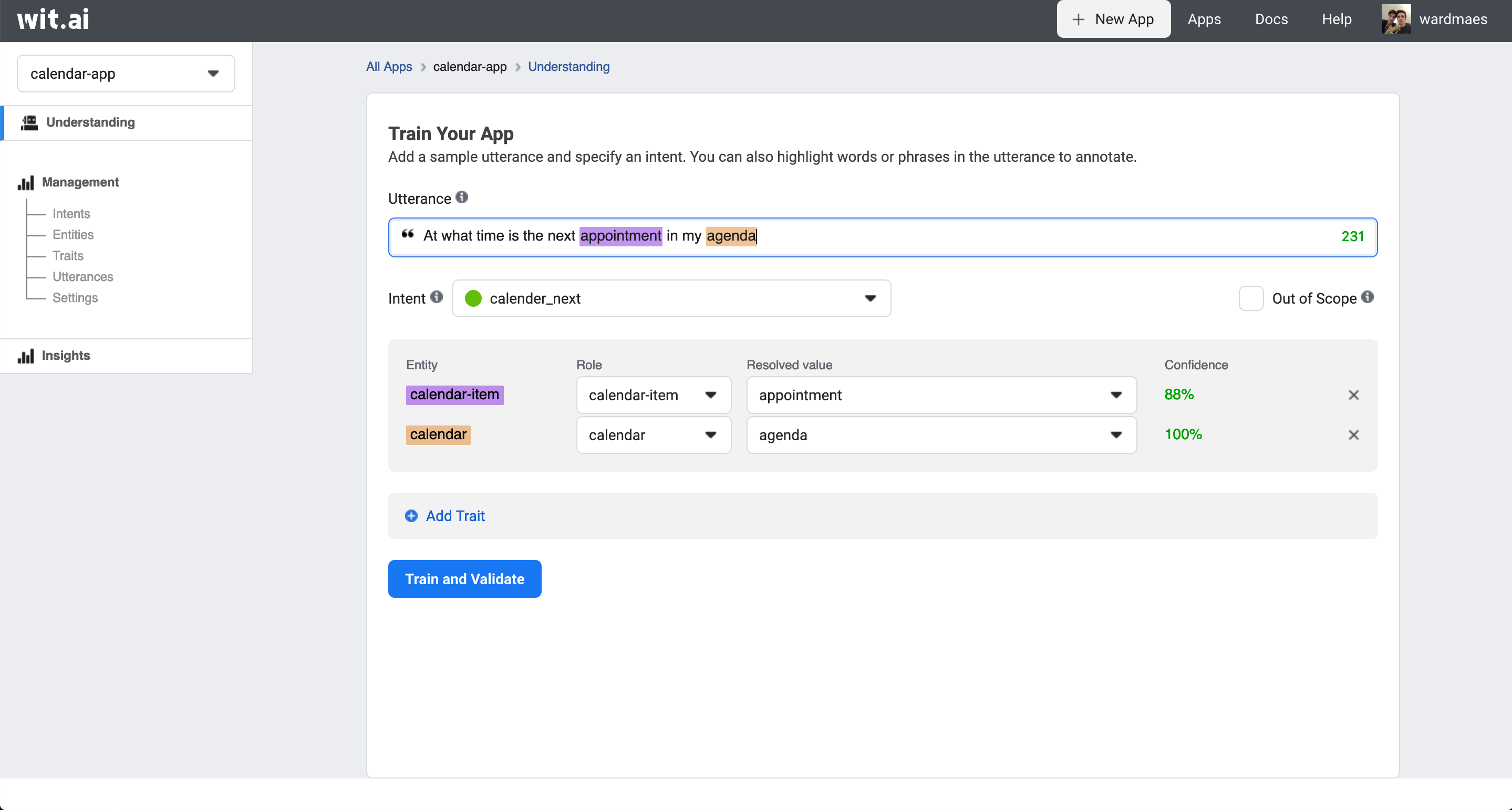Viewport: 1512px width, 810px height.
Task: Click the Out of Scope info icon
Action: pyautogui.click(x=1367, y=297)
